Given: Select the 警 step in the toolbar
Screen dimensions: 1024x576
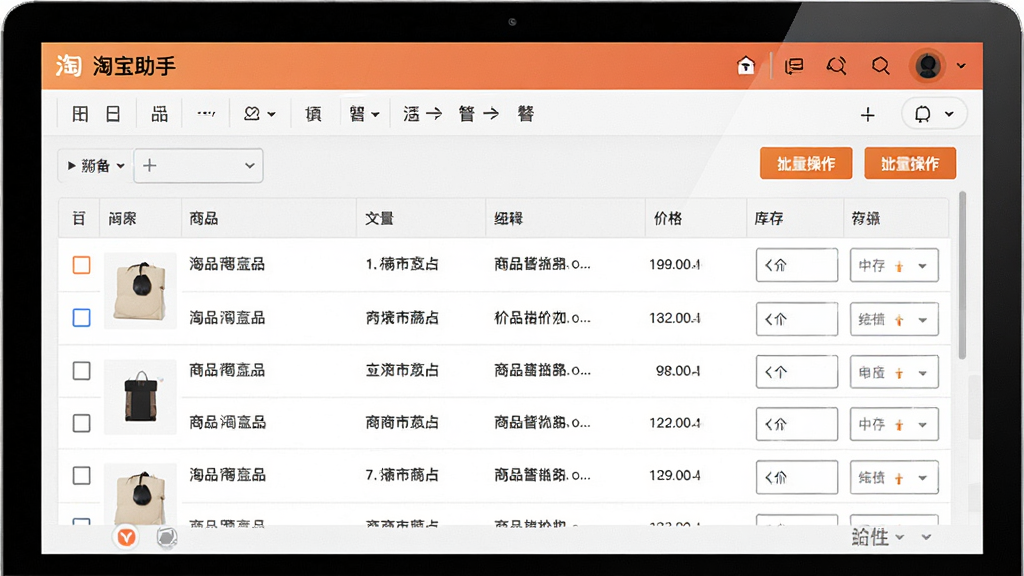Looking at the screenshot, I should pos(526,114).
